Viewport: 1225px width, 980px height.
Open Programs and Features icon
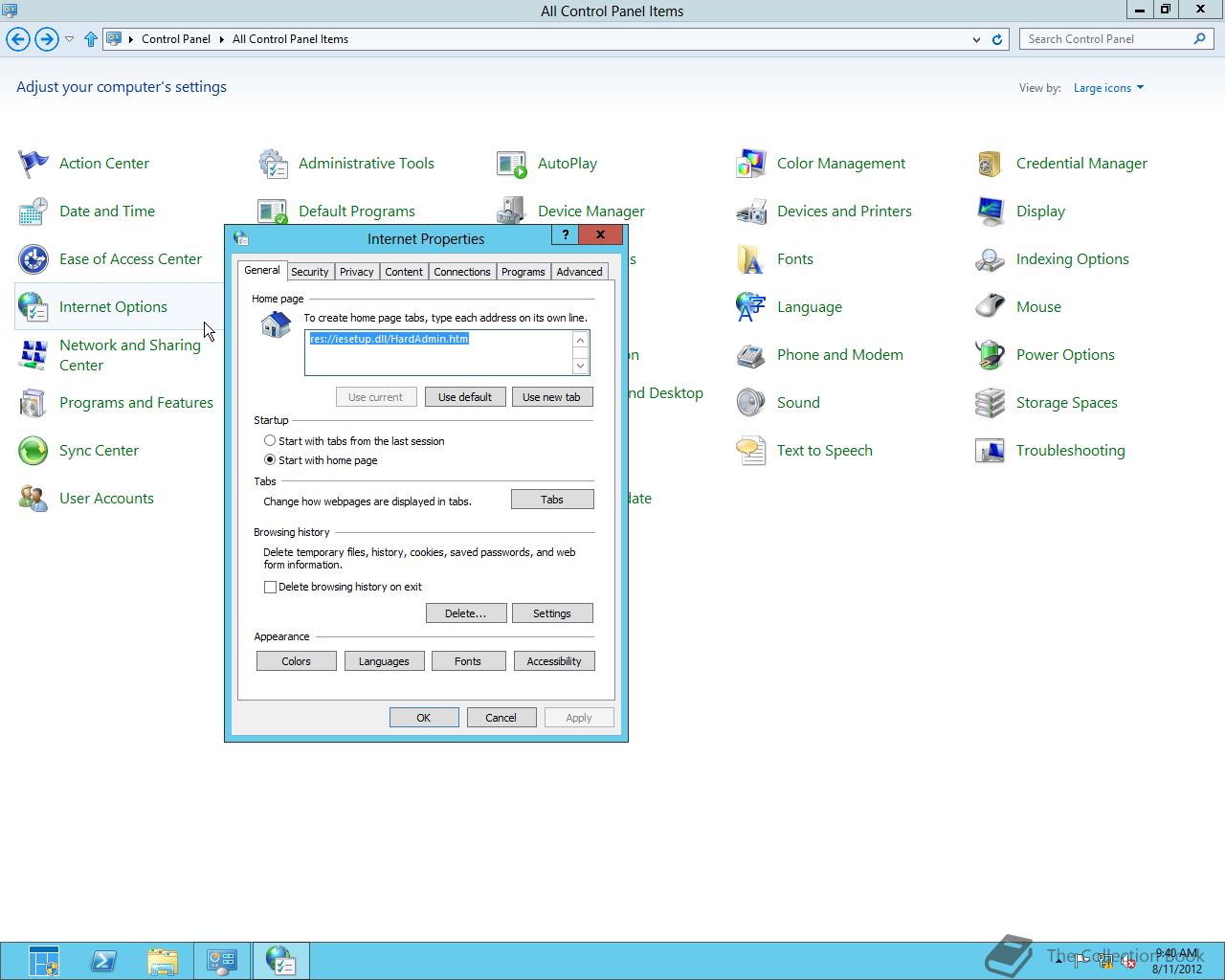pyautogui.click(x=33, y=403)
